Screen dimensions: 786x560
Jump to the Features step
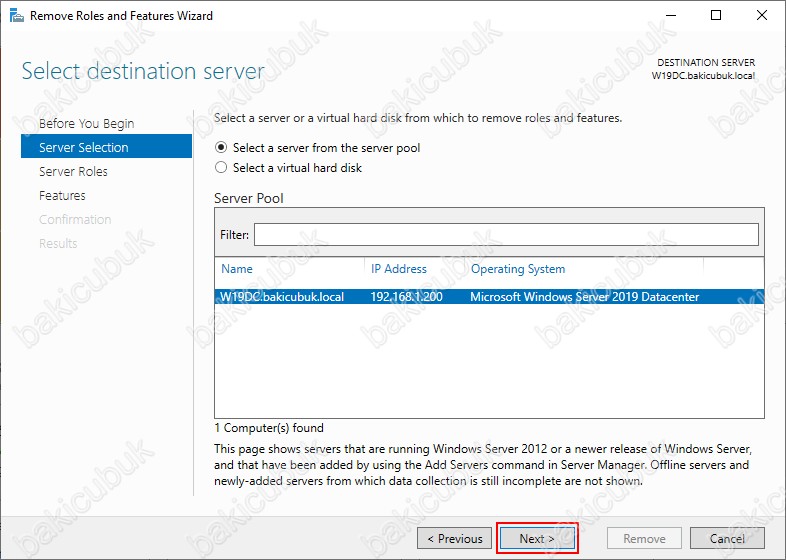pos(62,195)
